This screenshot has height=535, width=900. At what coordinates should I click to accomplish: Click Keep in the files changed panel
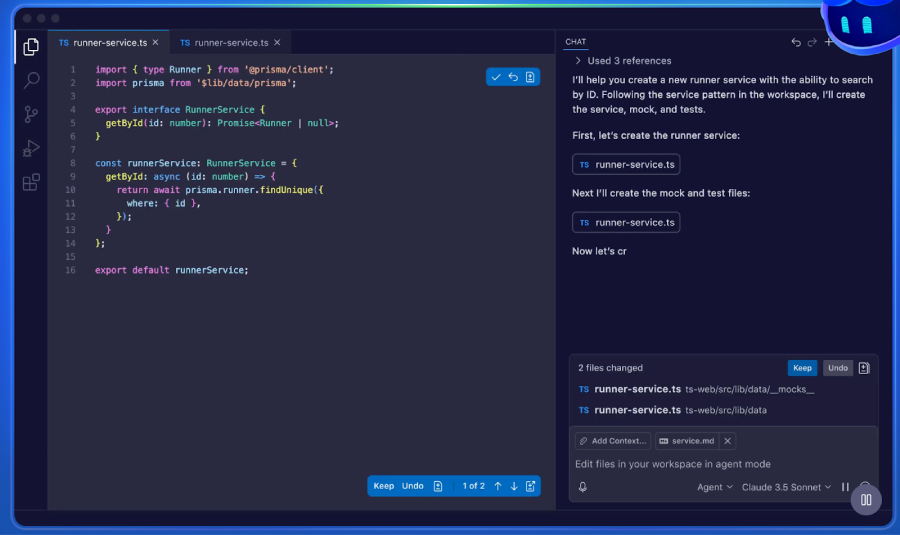click(x=802, y=368)
